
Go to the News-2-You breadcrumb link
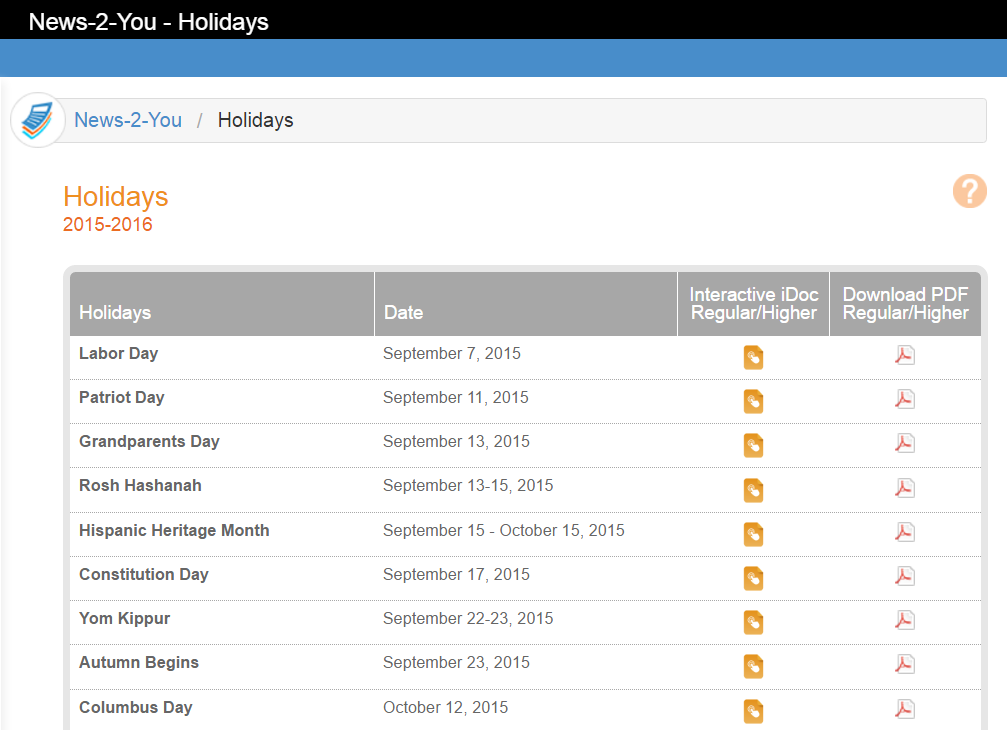(x=128, y=120)
